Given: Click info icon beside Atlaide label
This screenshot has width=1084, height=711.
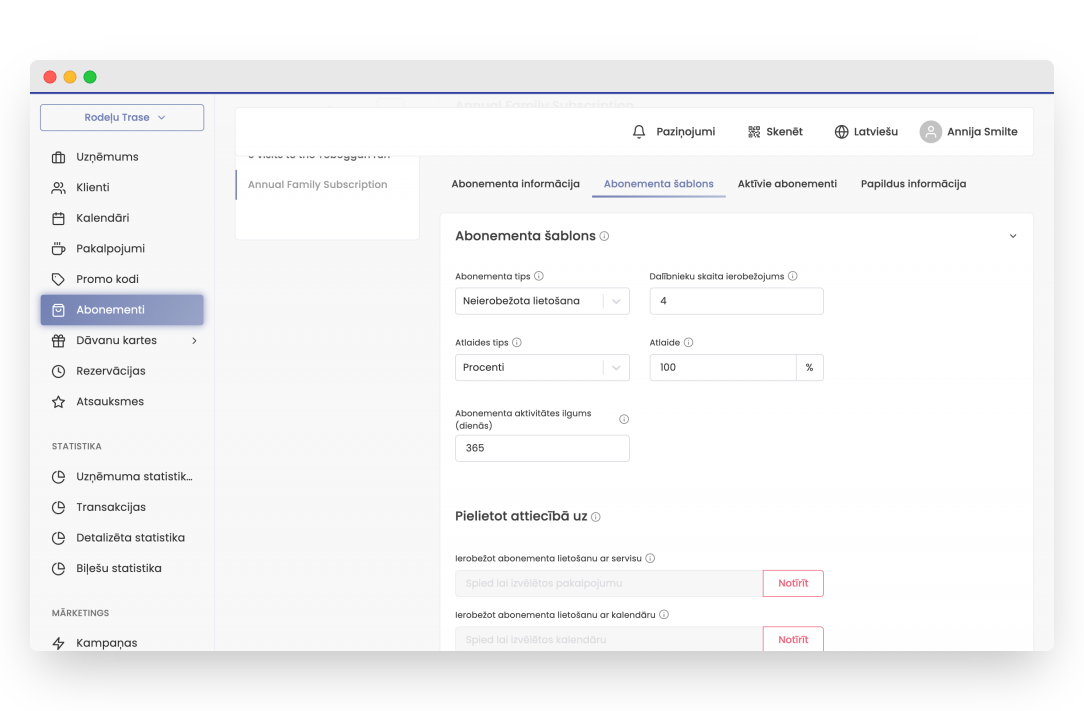Looking at the screenshot, I should [688, 342].
